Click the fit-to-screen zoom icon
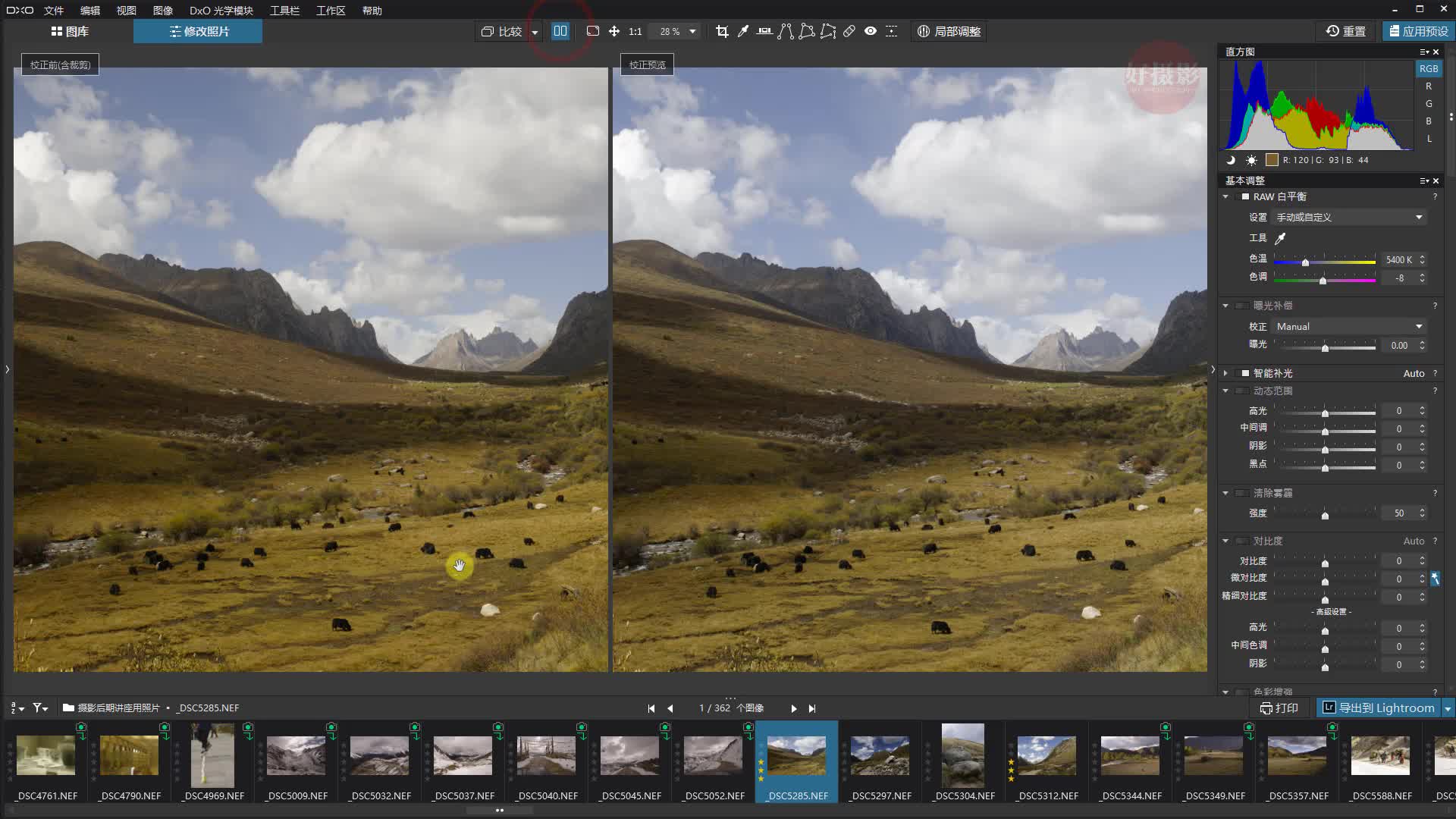The width and height of the screenshot is (1456, 819). [x=593, y=31]
